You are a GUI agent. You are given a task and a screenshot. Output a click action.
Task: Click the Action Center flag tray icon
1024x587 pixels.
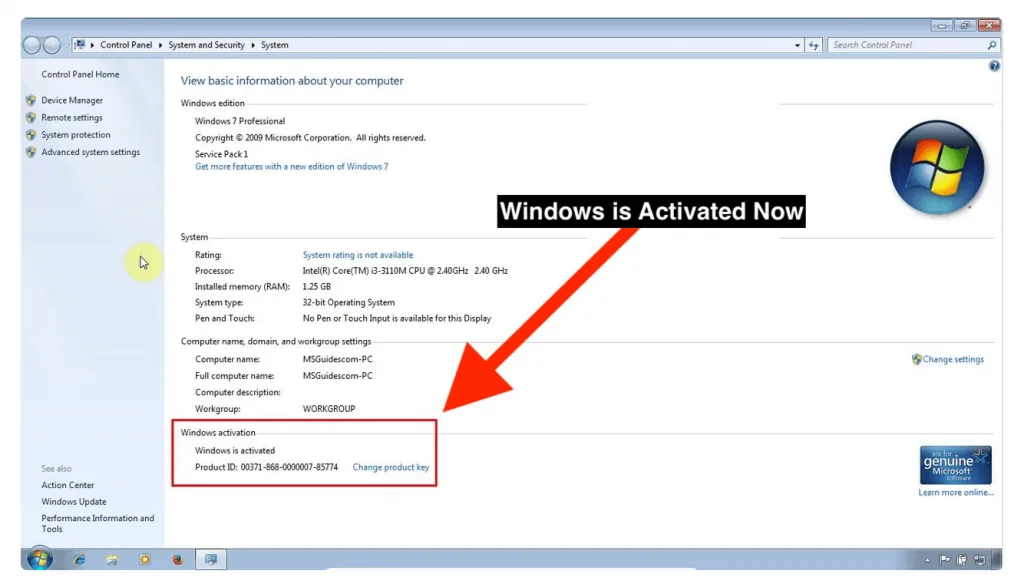coord(944,560)
